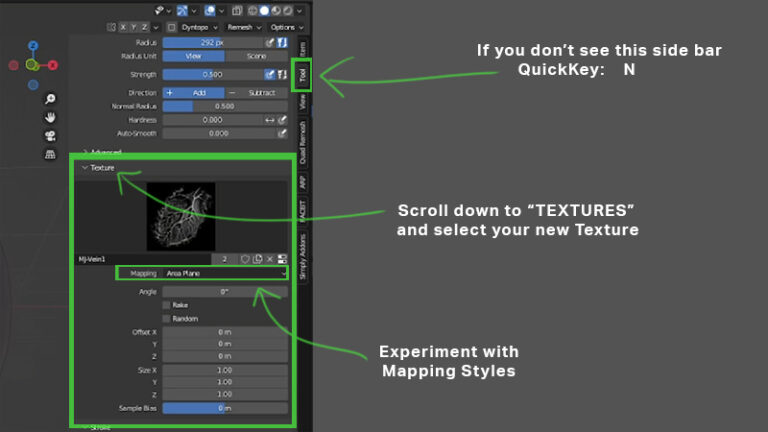
Task: Switch to the Tool sidebar tab
Action: tap(303, 75)
